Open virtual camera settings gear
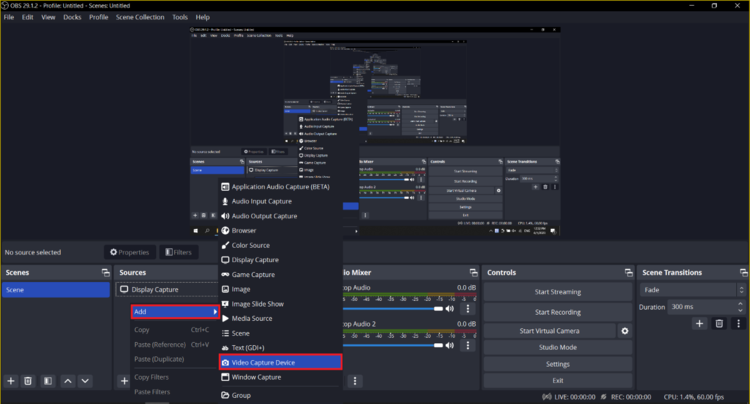The width and height of the screenshot is (750, 404). click(625, 331)
